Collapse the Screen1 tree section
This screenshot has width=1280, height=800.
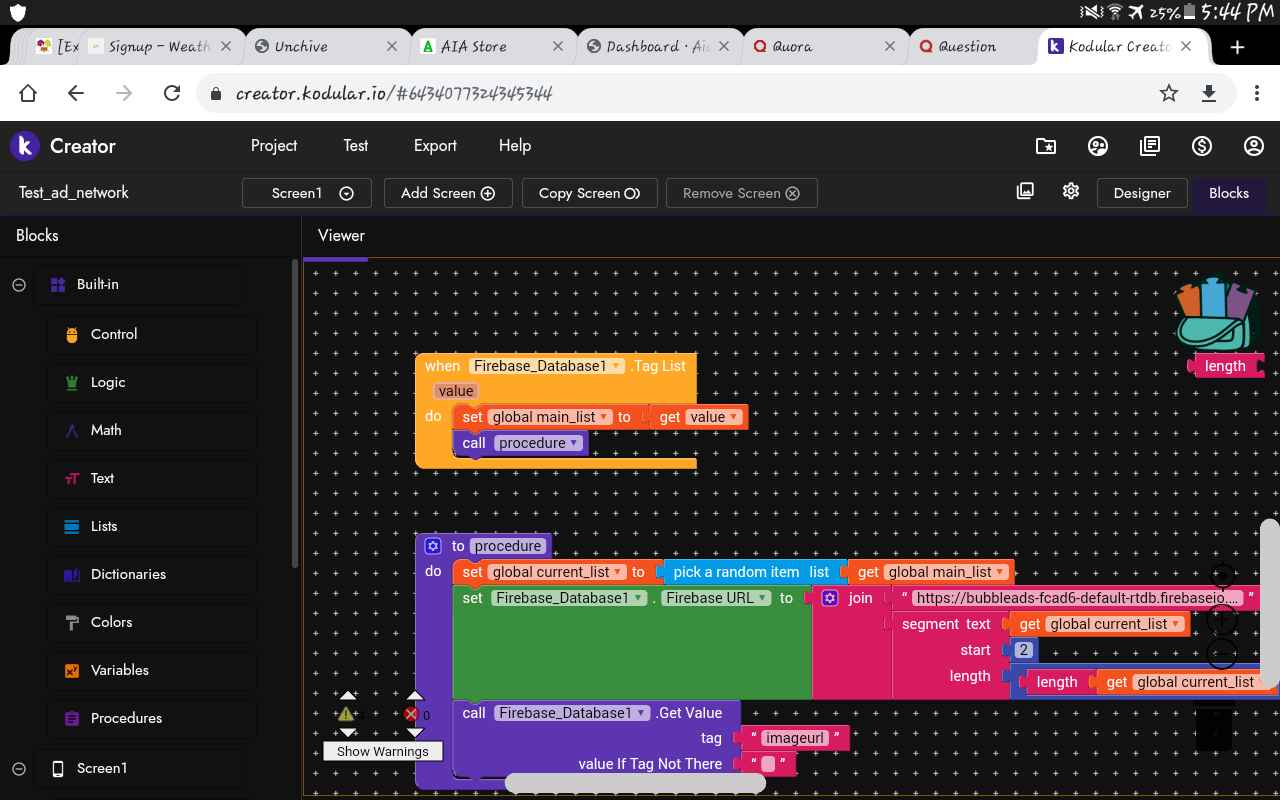pyautogui.click(x=18, y=768)
